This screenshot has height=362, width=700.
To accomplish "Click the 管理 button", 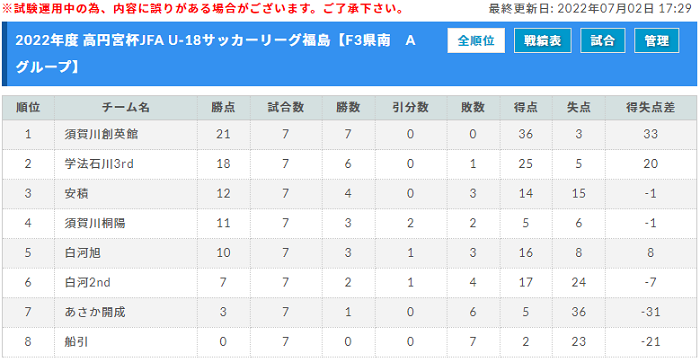I will (x=657, y=41).
